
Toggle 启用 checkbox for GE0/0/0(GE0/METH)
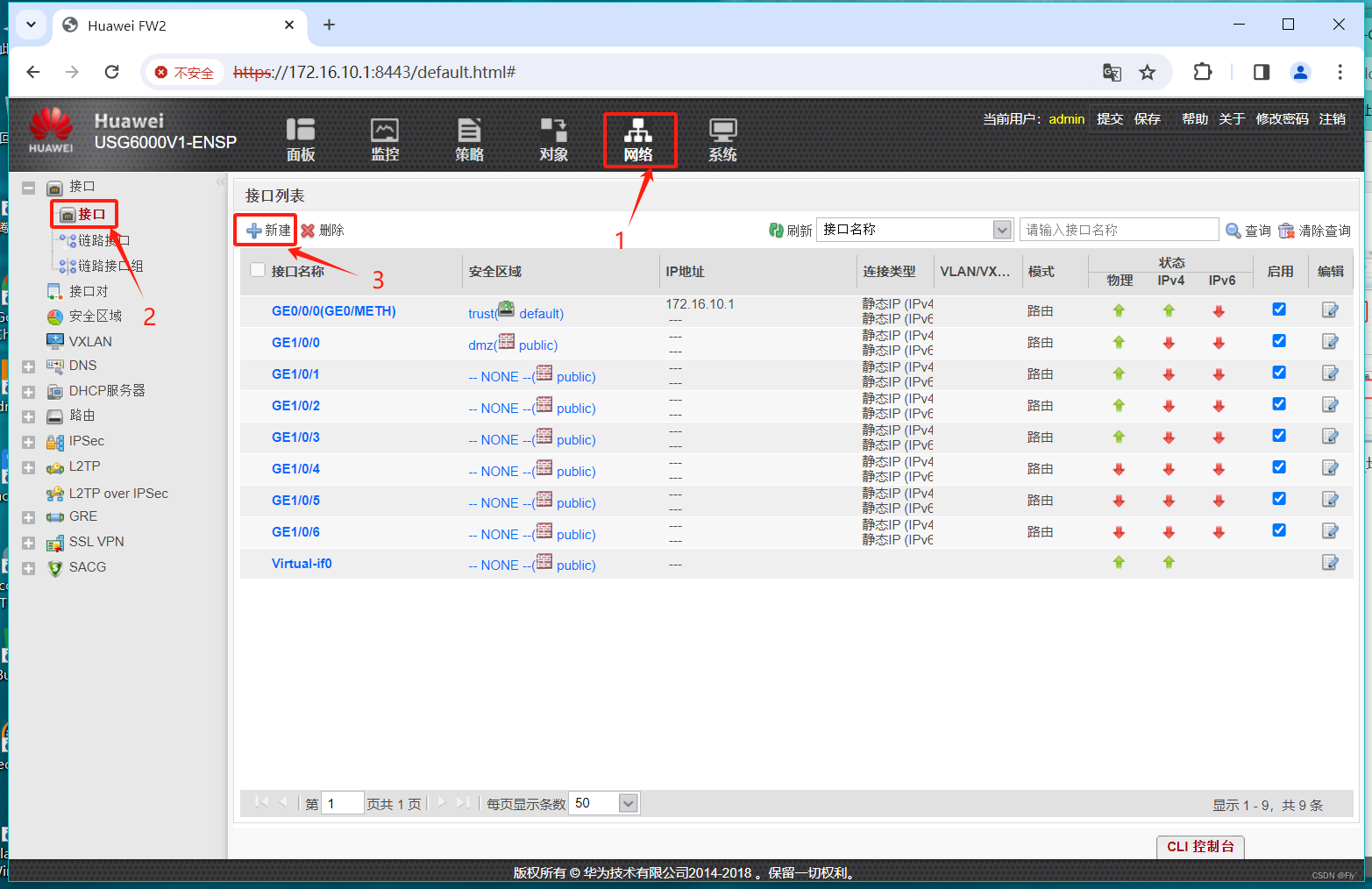[1279, 309]
